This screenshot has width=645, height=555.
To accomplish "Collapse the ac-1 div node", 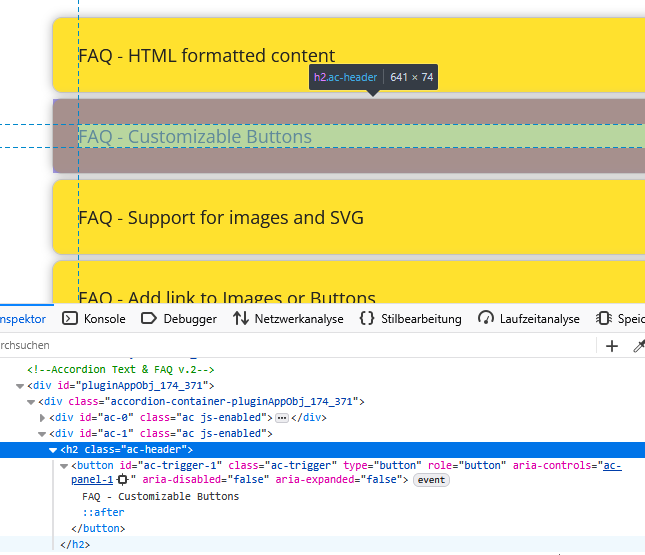I will (42, 434).
